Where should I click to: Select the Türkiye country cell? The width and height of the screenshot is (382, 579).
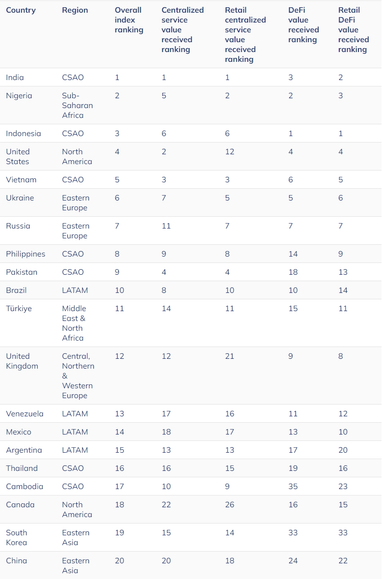[18, 308]
